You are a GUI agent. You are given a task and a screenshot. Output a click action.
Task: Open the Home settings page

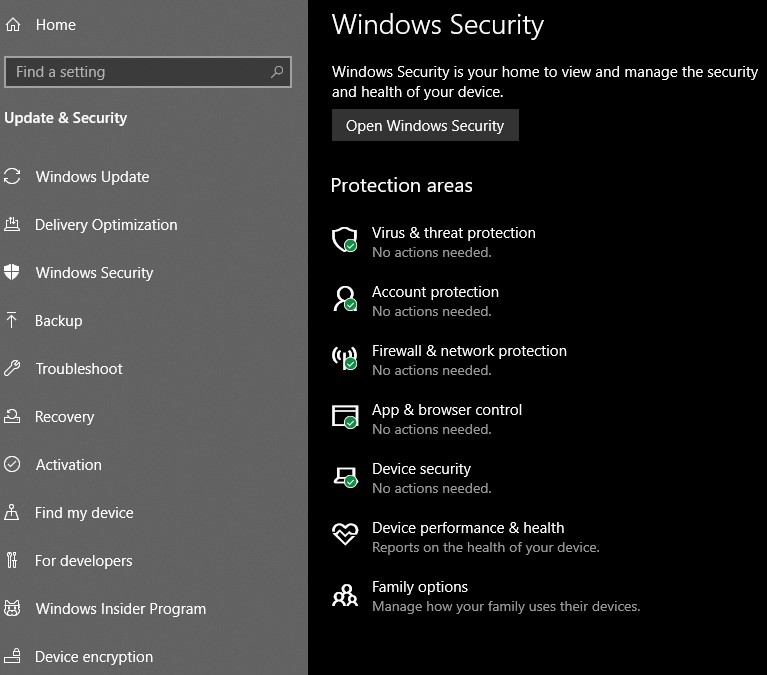[56, 25]
